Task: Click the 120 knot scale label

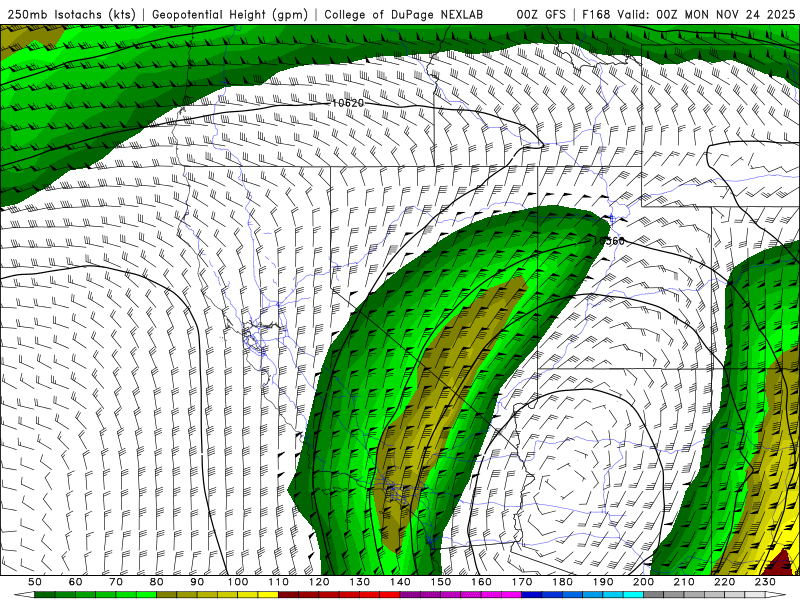Action: click(x=319, y=582)
